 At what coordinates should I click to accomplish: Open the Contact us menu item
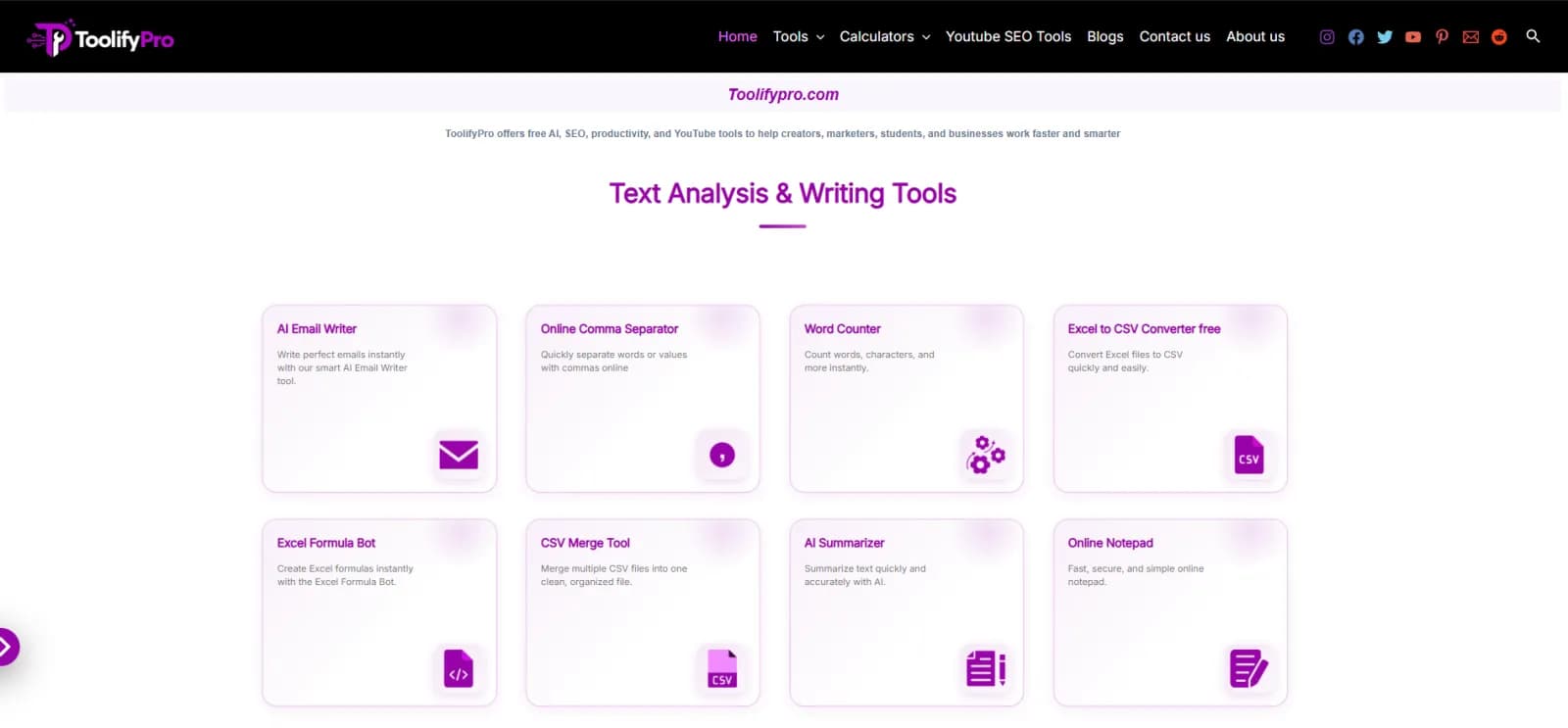pos(1175,36)
